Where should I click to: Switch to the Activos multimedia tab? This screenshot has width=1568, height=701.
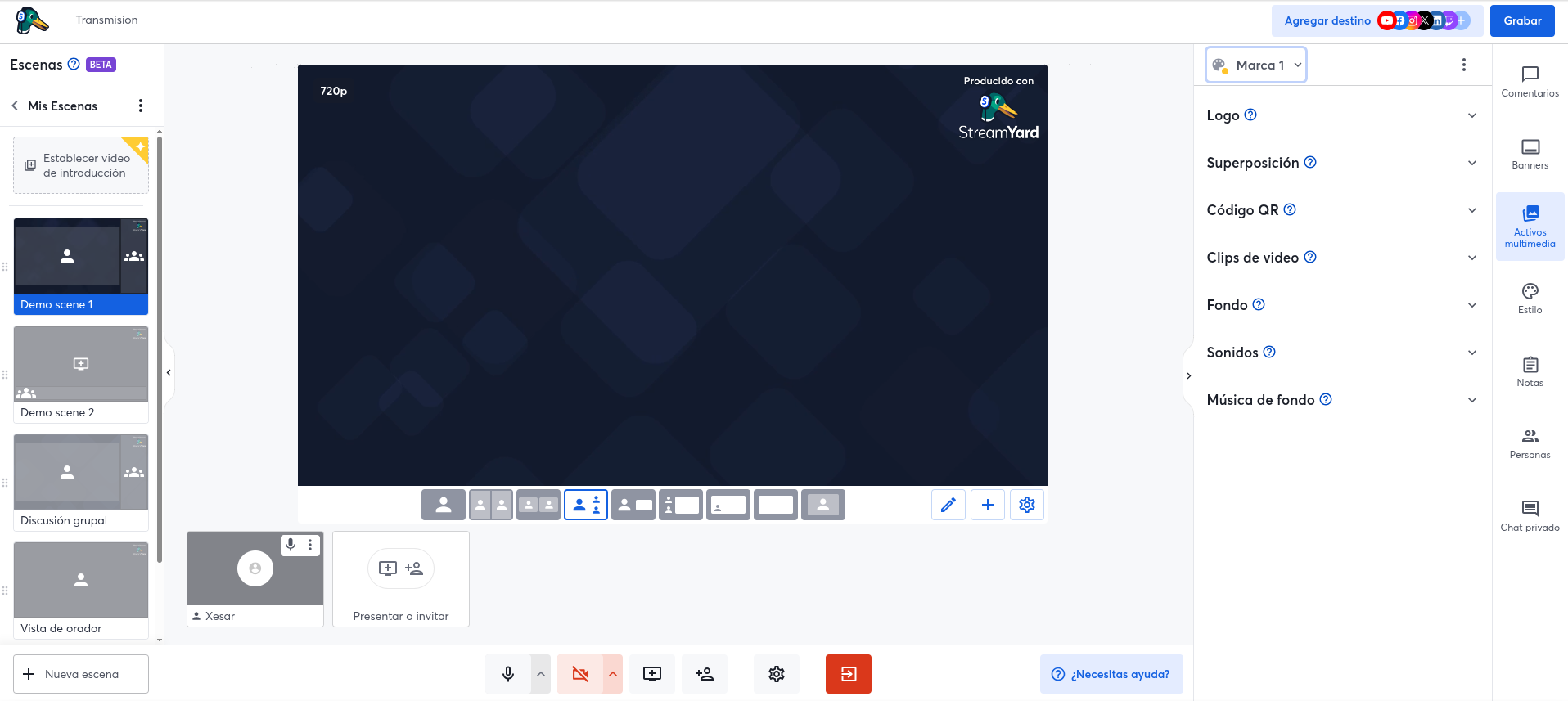tap(1530, 227)
